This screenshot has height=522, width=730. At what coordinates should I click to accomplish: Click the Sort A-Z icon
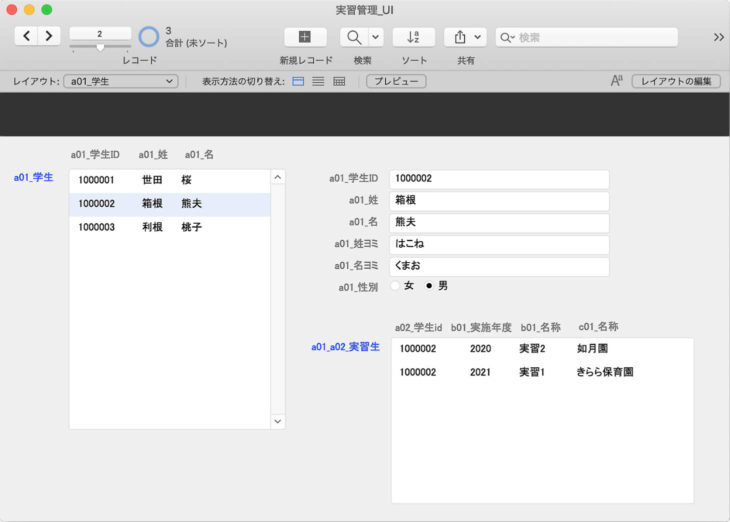coord(413,37)
